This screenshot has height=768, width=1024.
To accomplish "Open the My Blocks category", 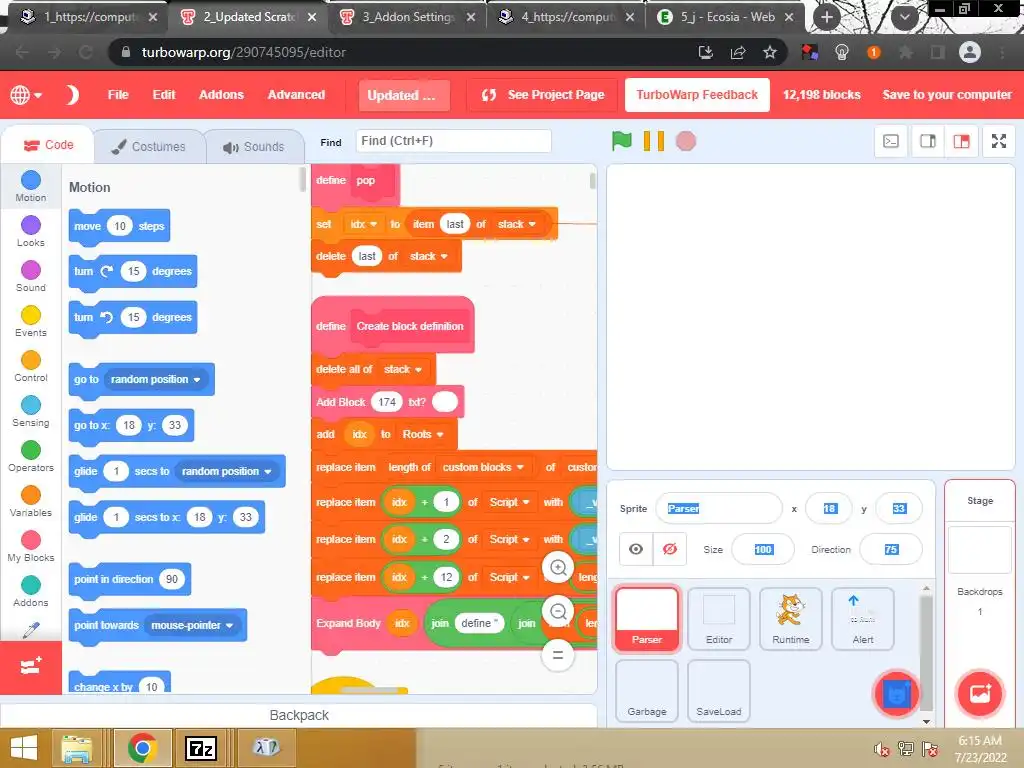I will pyautogui.click(x=31, y=547).
